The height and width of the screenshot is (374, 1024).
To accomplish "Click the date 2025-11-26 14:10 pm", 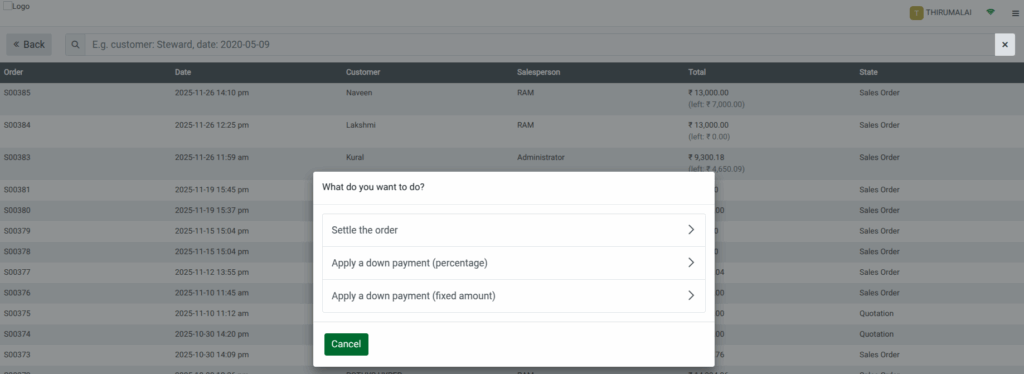I will tap(212, 93).
